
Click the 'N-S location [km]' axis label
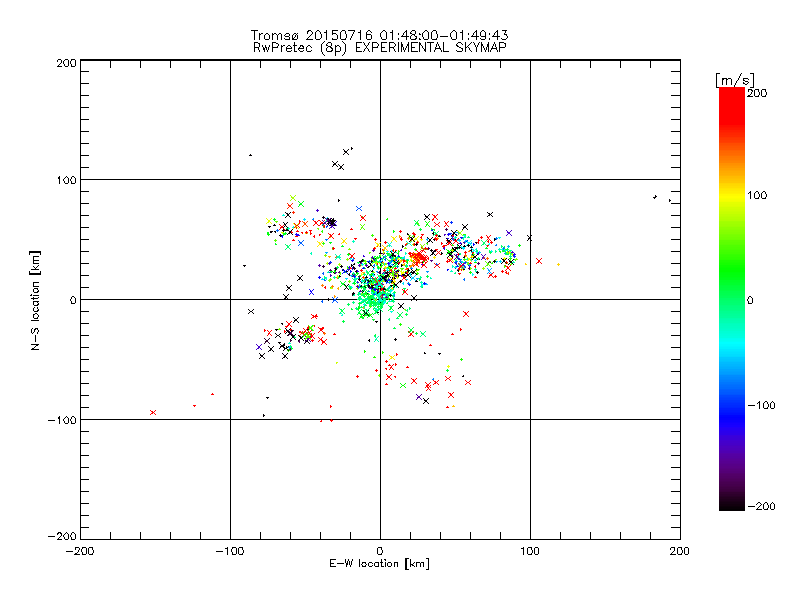pyautogui.click(x=35, y=300)
